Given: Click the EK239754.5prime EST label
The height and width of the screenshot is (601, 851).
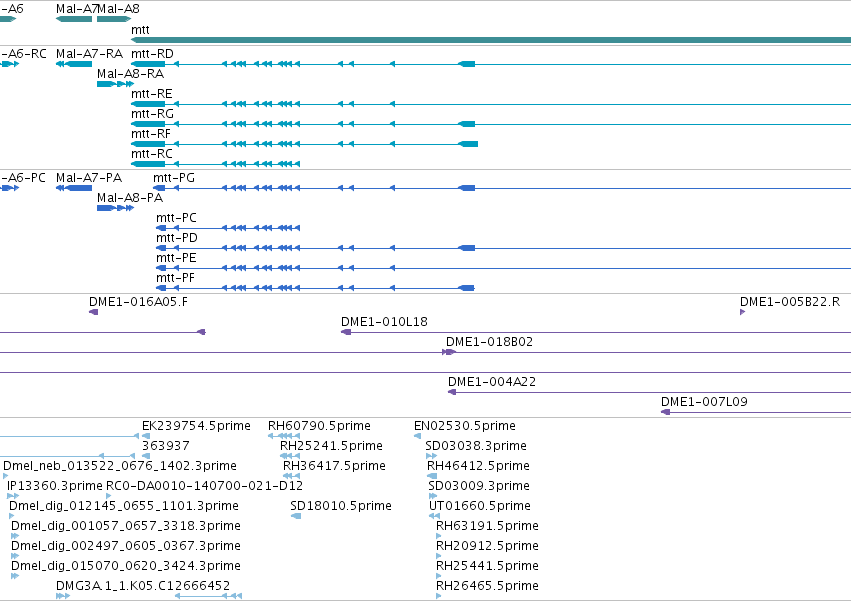Looking at the screenshot, I should (196, 427).
